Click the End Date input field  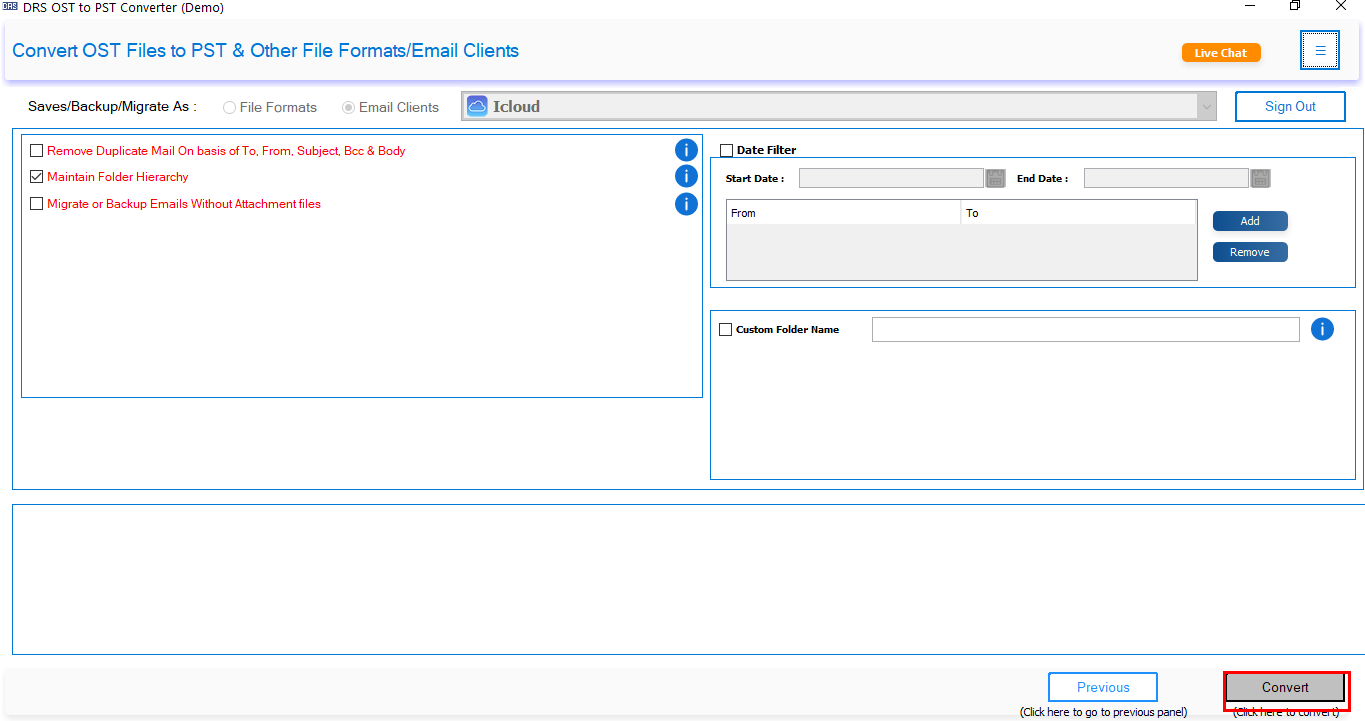coord(1166,178)
